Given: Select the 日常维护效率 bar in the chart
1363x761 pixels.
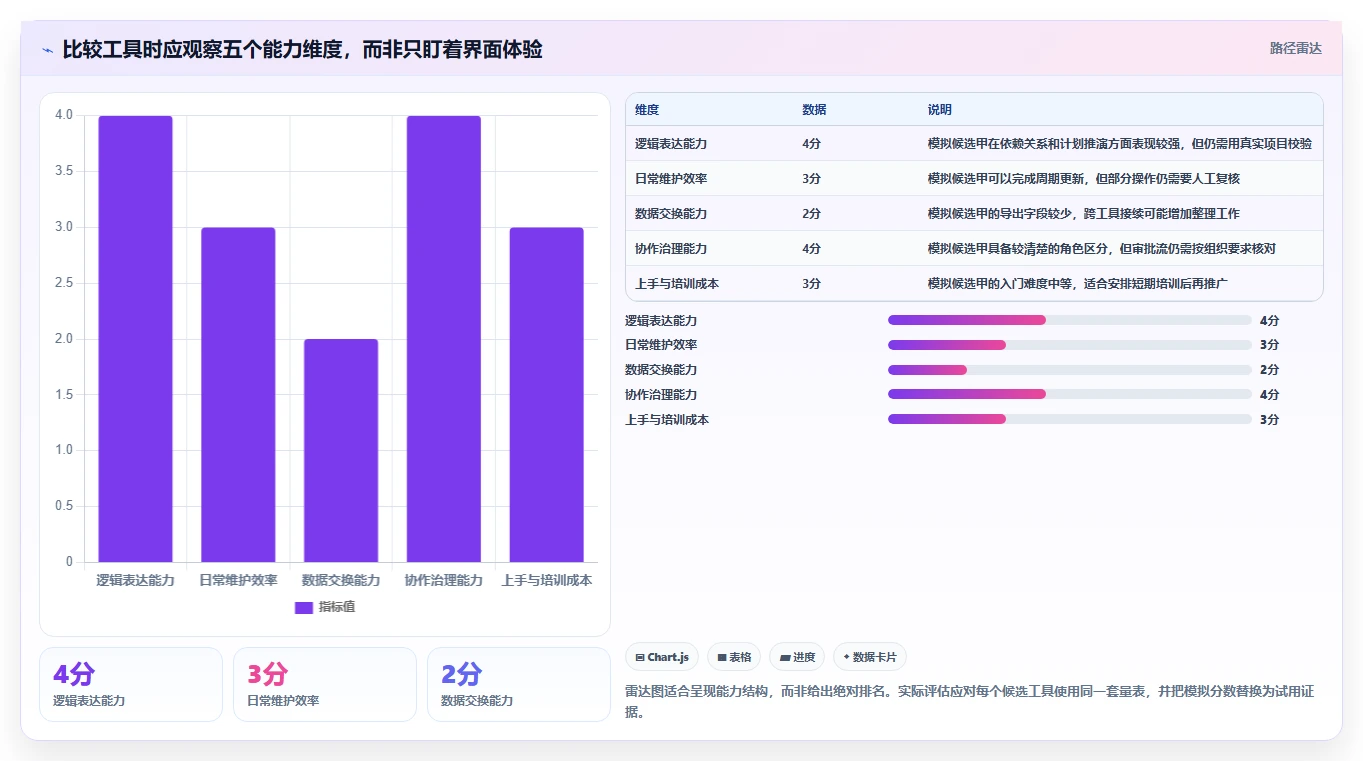Looking at the screenshot, I should 238,395.
